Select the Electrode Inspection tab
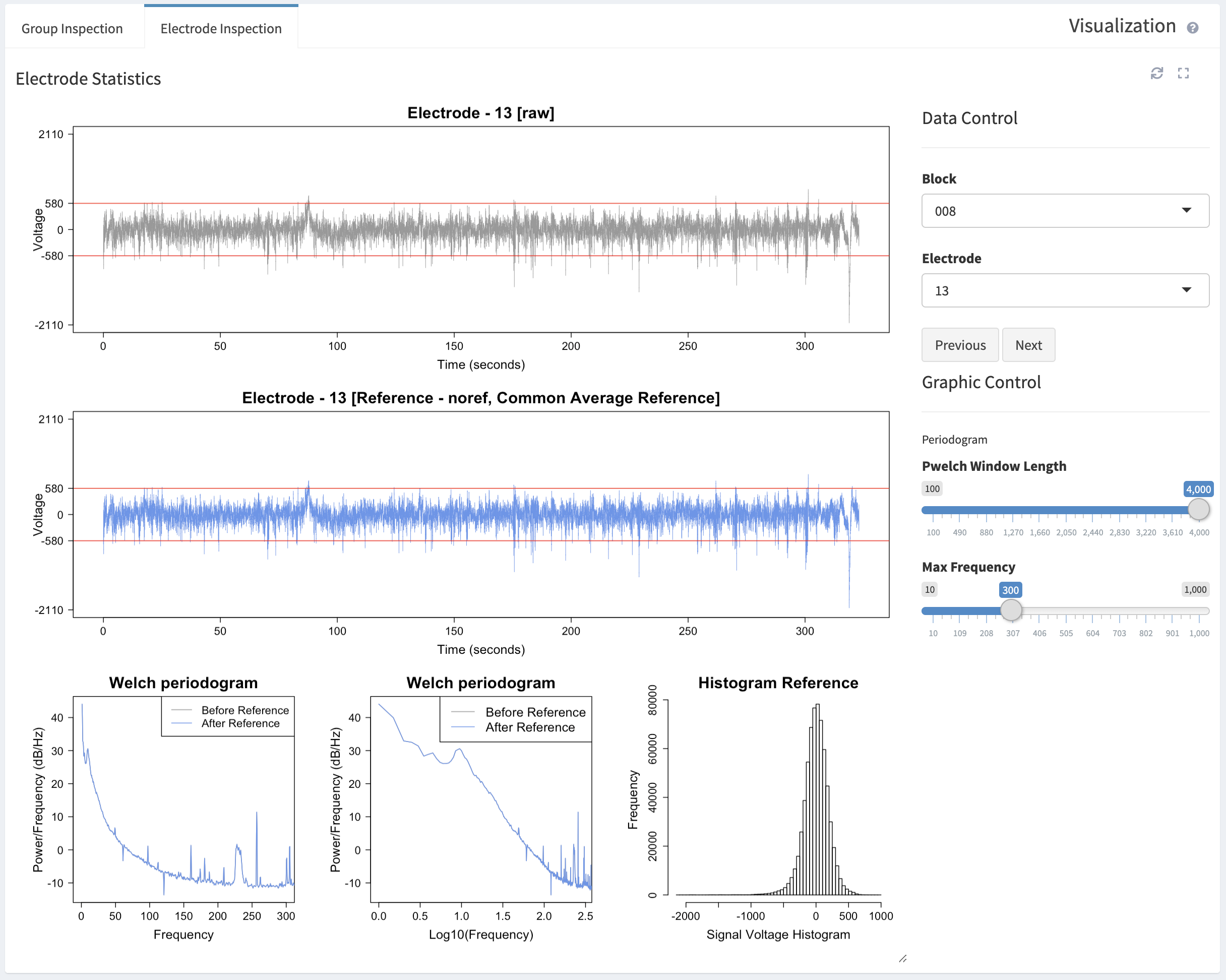 click(x=221, y=28)
